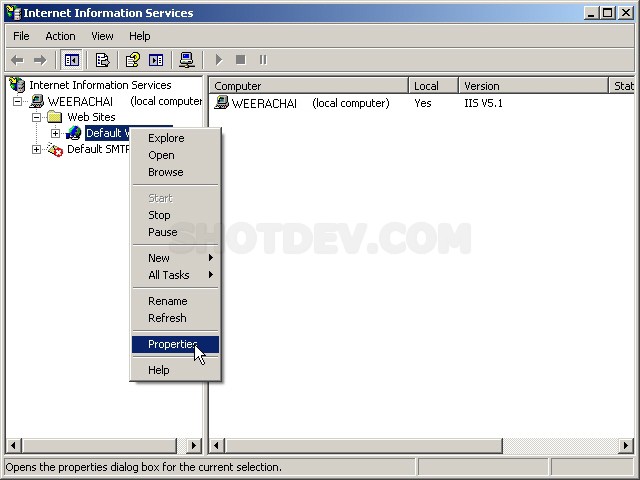Click the tree pane horizontal scrollbar thumb
The width and height of the screenshot is (640, 480).
(x=99, y=445)
